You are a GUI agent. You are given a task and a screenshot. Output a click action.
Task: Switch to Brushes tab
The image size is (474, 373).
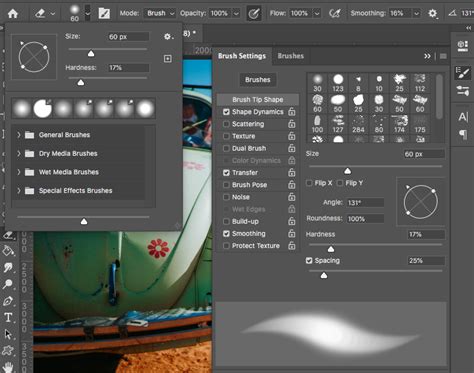tap(291, 56)
